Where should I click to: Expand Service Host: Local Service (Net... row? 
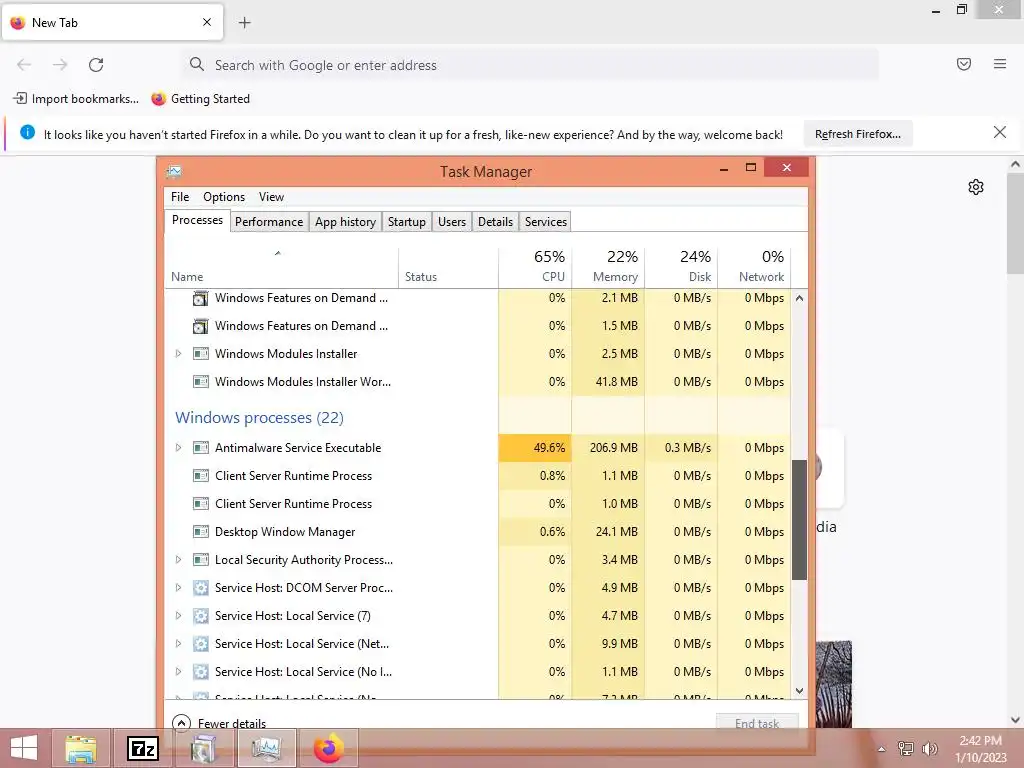[x=178, y=644]
